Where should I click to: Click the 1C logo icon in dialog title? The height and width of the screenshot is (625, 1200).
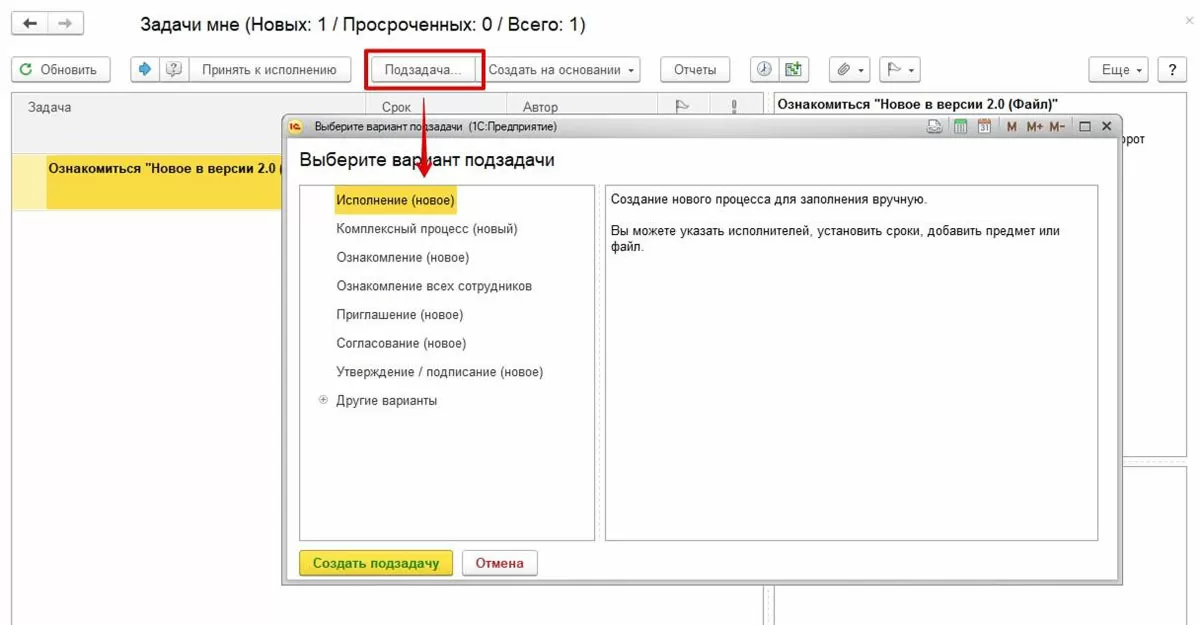point(295,127)
